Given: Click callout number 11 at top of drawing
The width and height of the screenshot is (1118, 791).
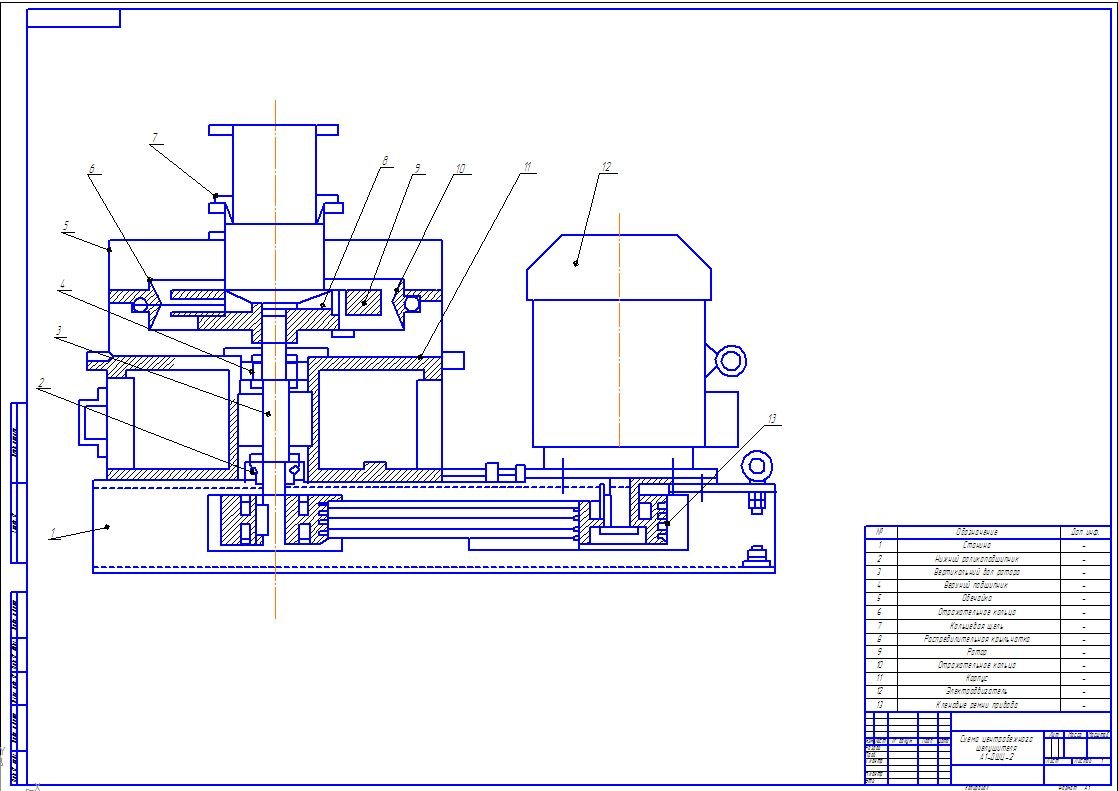Looking at the screenshot, I should click(527, 165).
